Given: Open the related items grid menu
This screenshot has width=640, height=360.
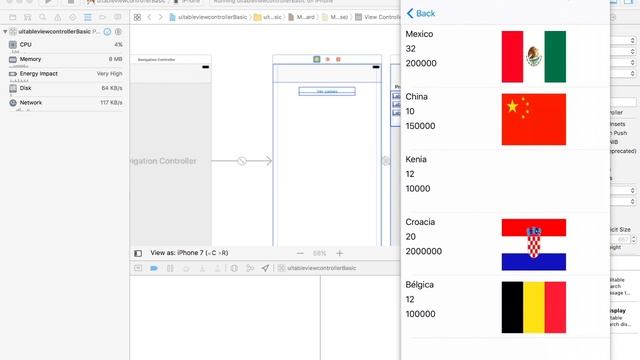Looking at the screenshot, I should [x=137, y=17].
